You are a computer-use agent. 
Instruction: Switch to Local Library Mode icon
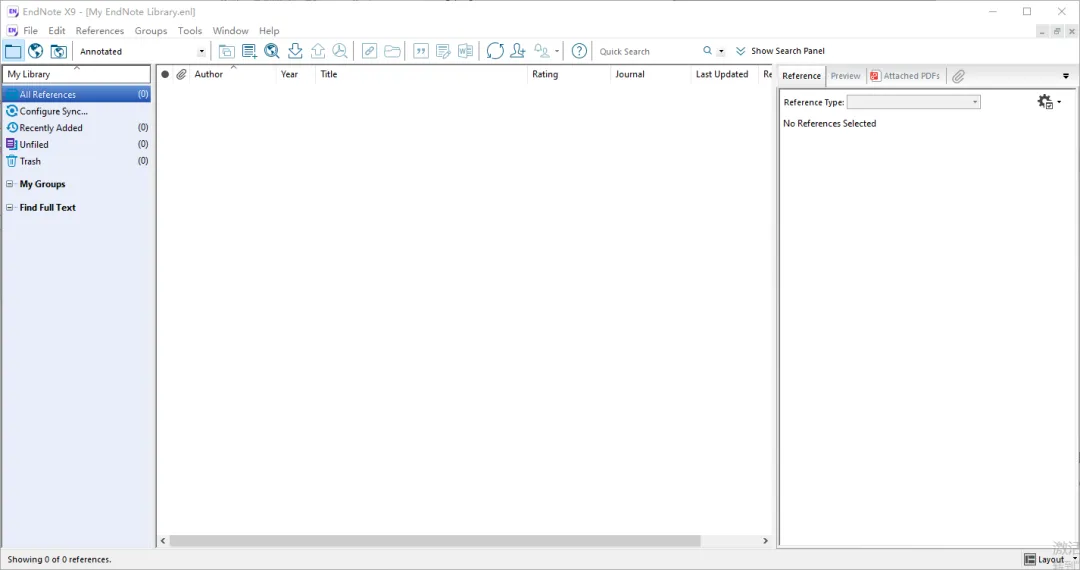(13, 51)
